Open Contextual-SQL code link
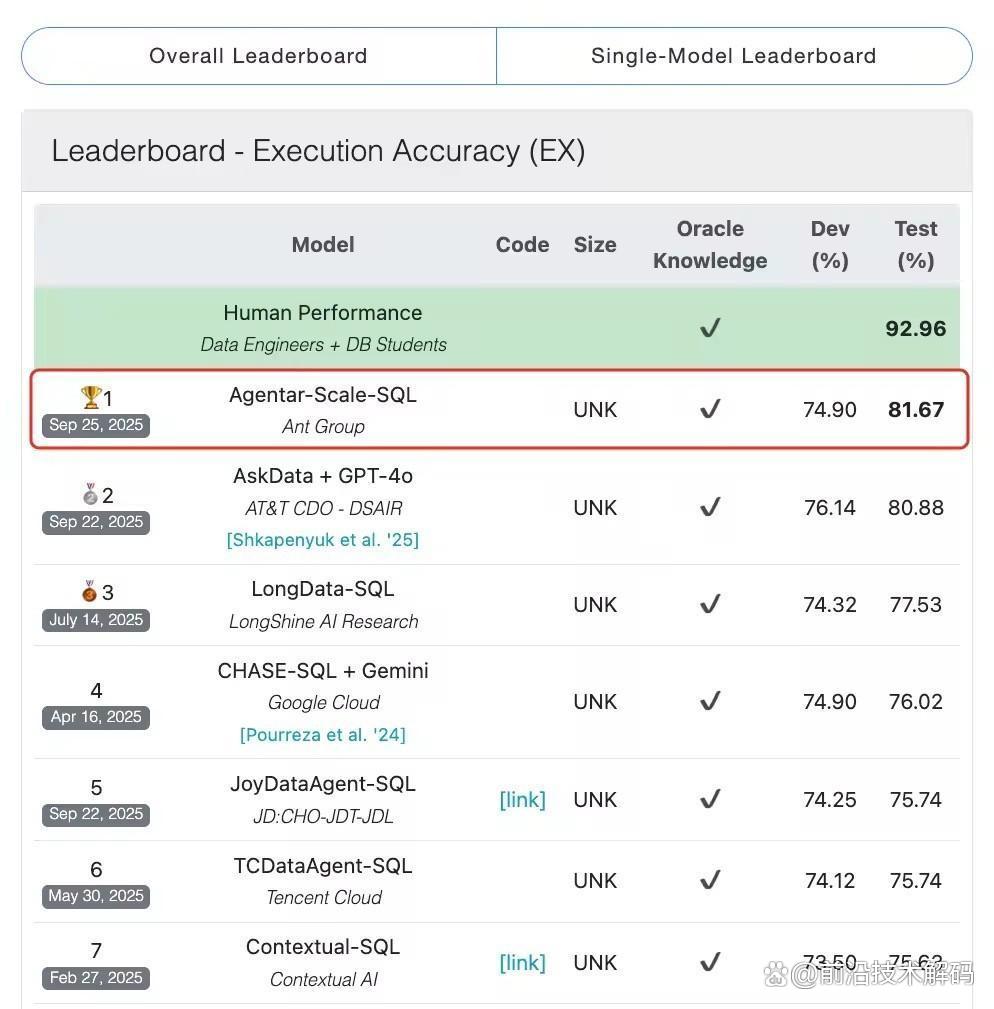 [x=522, y=963]
